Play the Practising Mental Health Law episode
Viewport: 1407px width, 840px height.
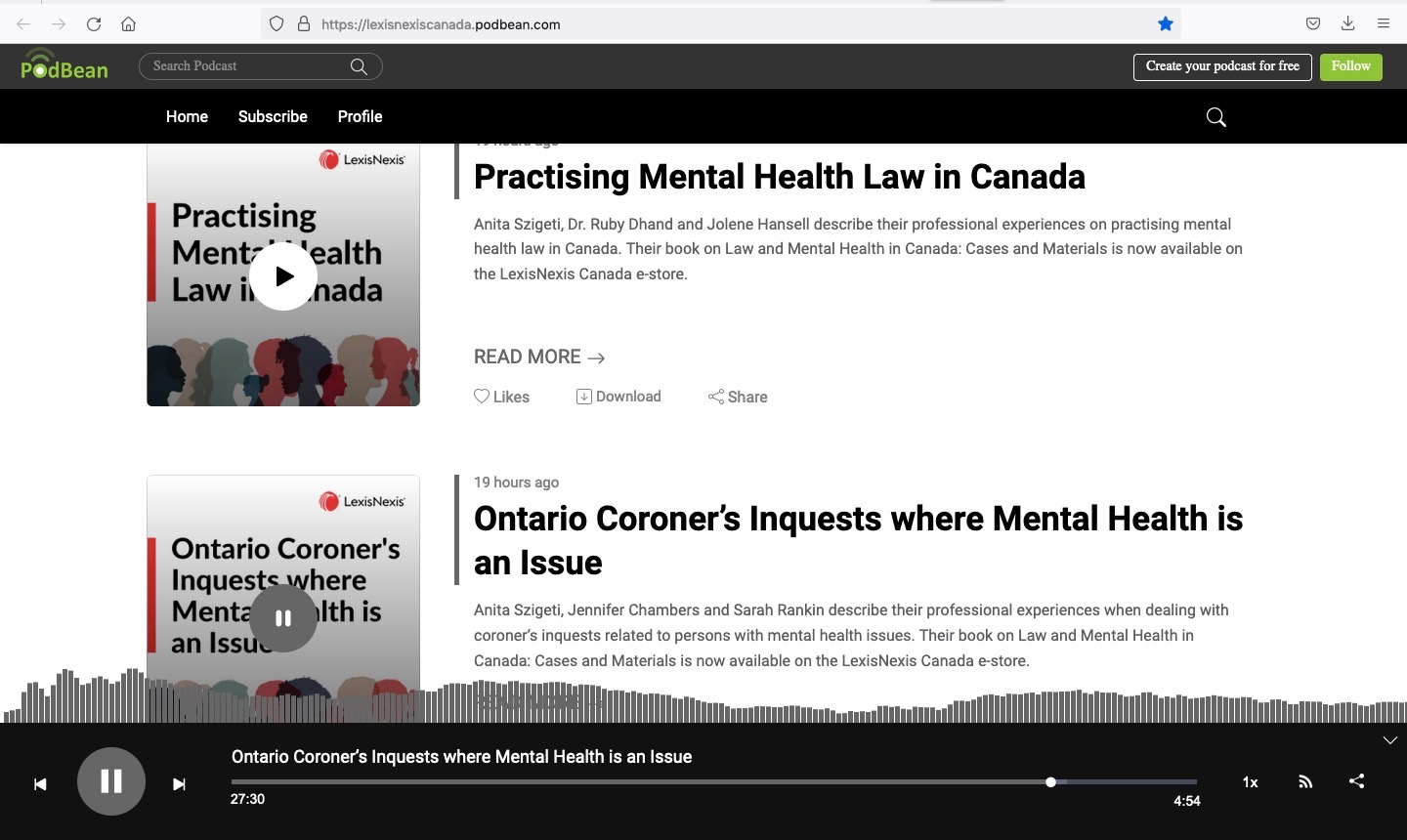coord(283,276)
